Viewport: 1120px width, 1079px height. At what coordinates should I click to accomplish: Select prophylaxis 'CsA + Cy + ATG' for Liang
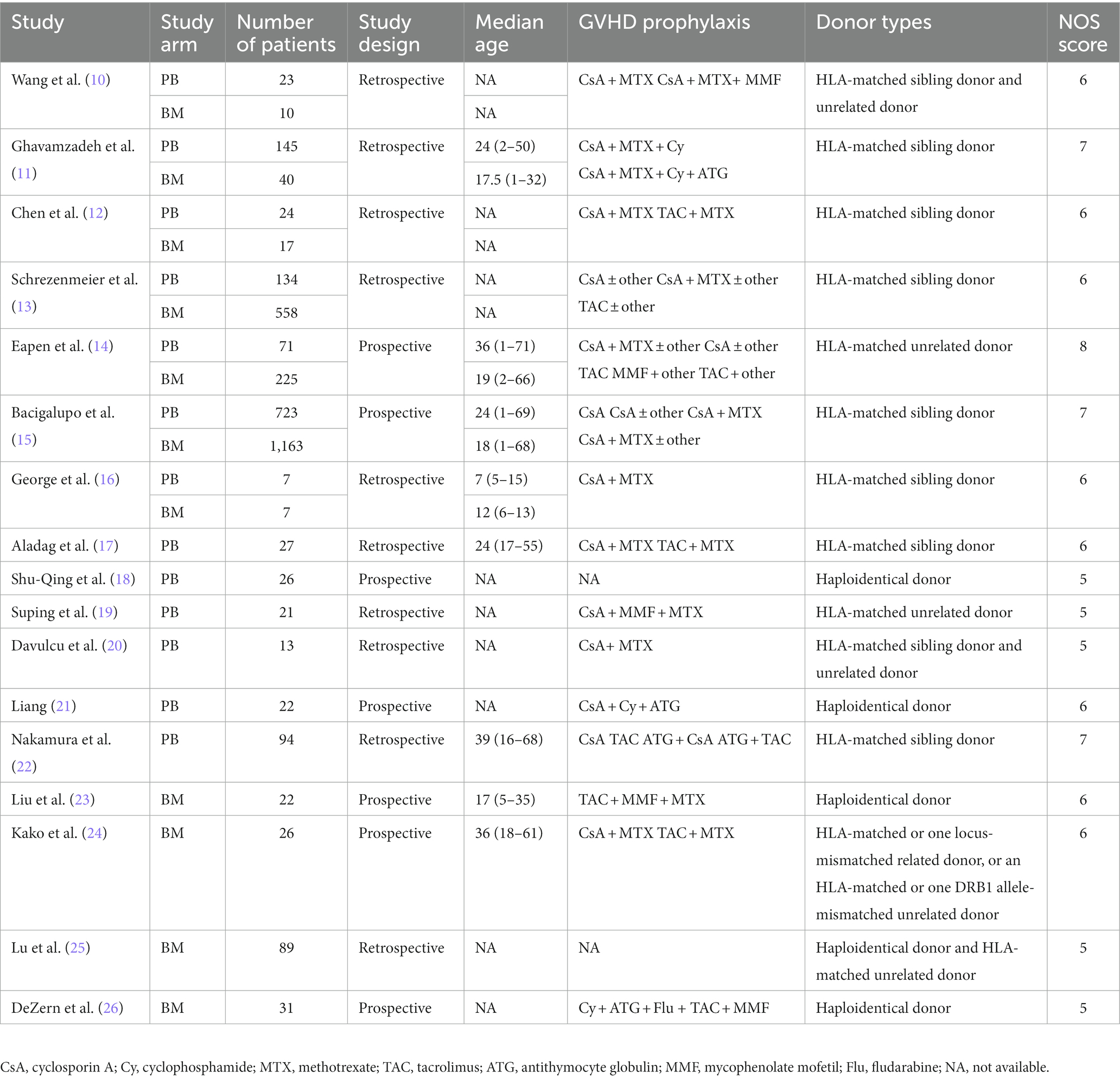click(629, 706)
